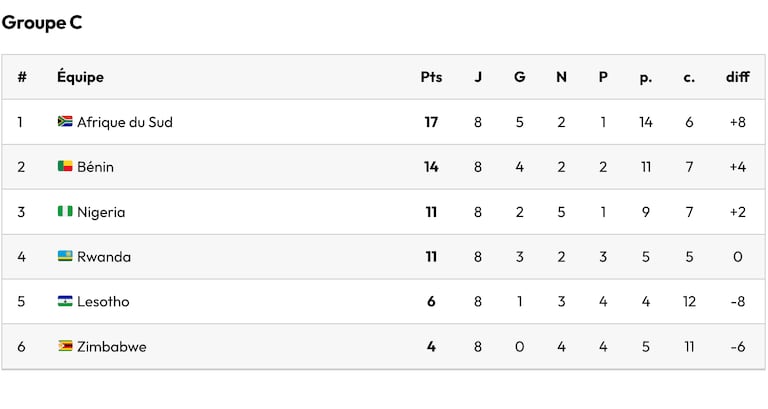Sort by the diff column header

tap(738, 77)
